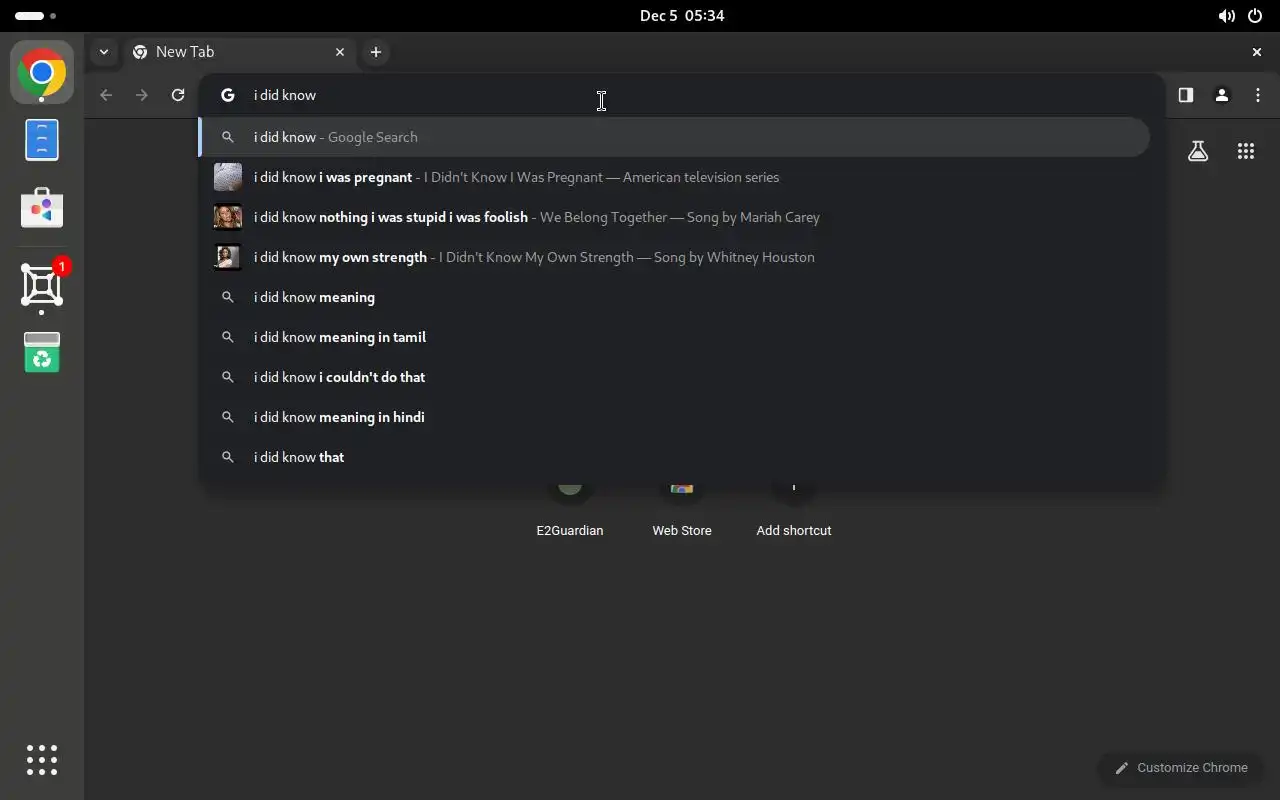Click the system volume icon

click(x=1226, y=16)
